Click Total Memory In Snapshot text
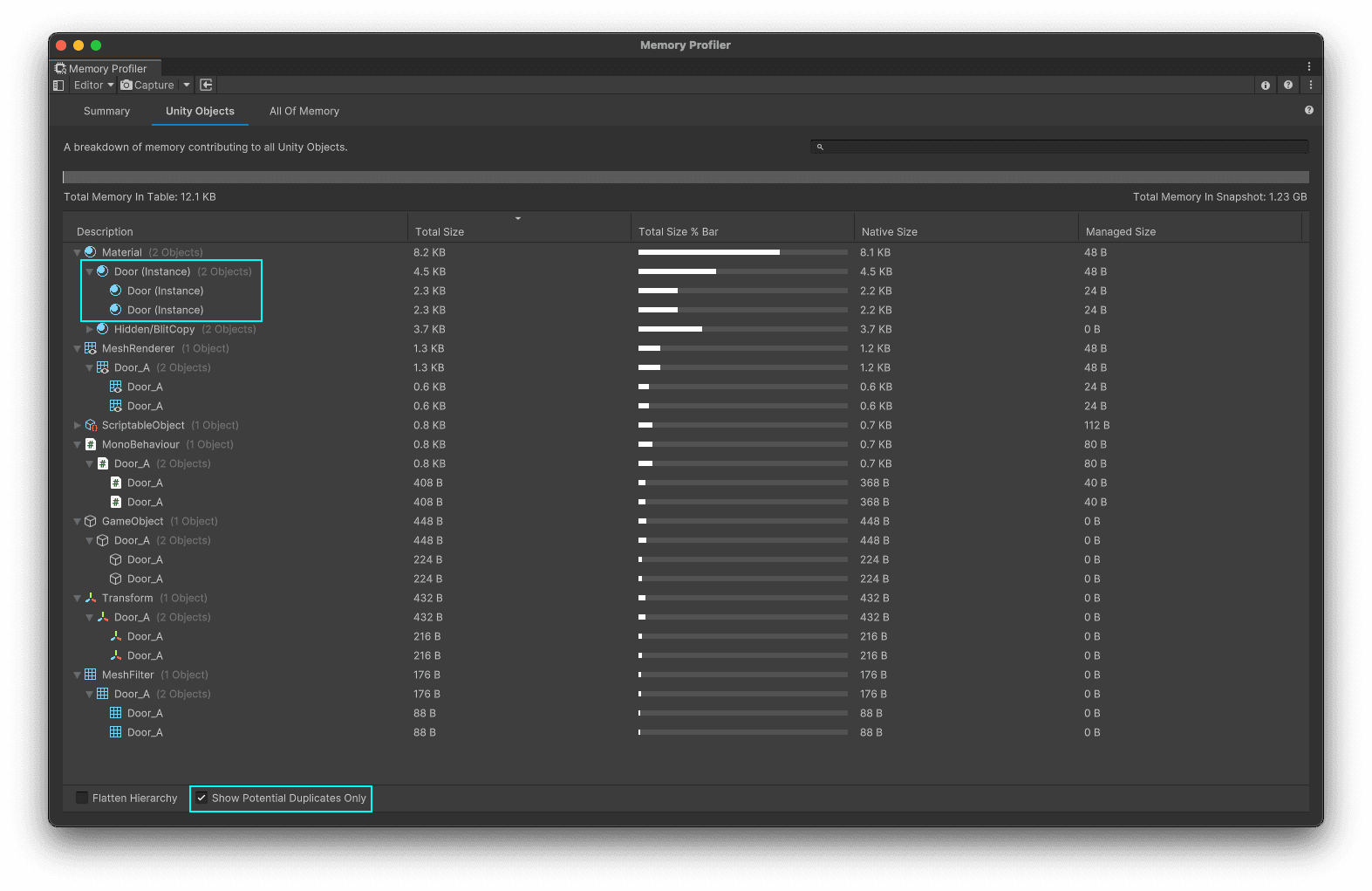 [1219, 197]
